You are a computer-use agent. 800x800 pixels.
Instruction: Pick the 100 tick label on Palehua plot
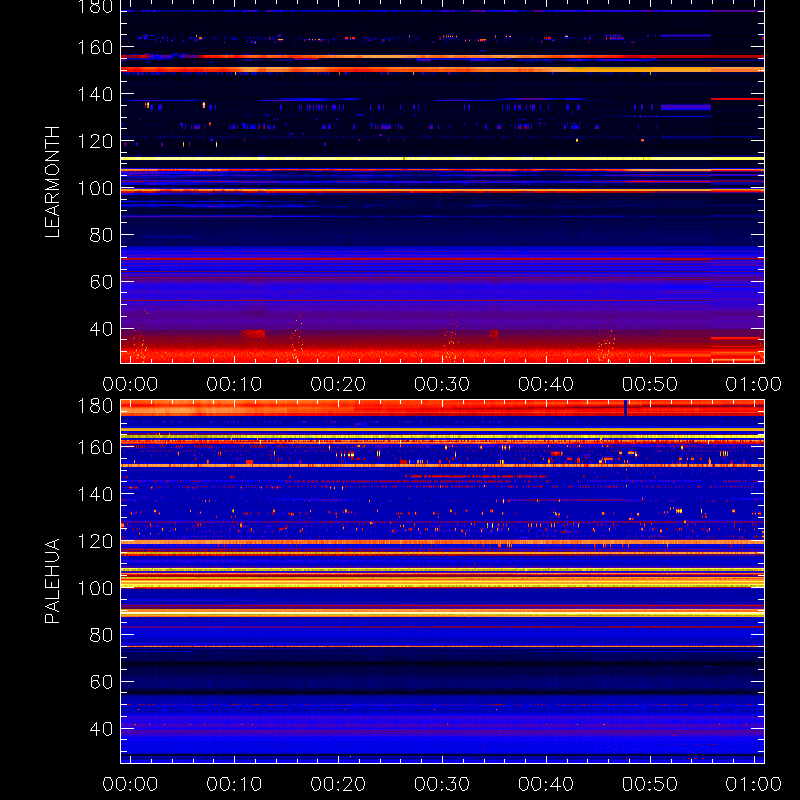tap(95, 588)
